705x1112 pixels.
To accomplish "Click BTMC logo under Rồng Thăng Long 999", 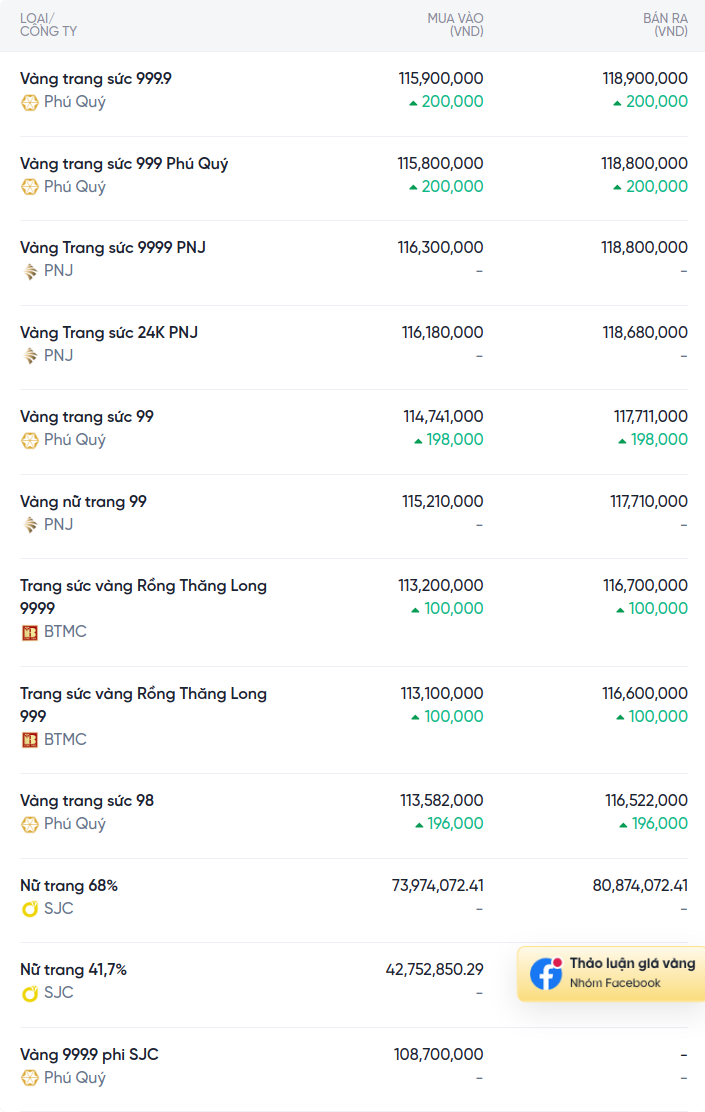I will point(30,740).
